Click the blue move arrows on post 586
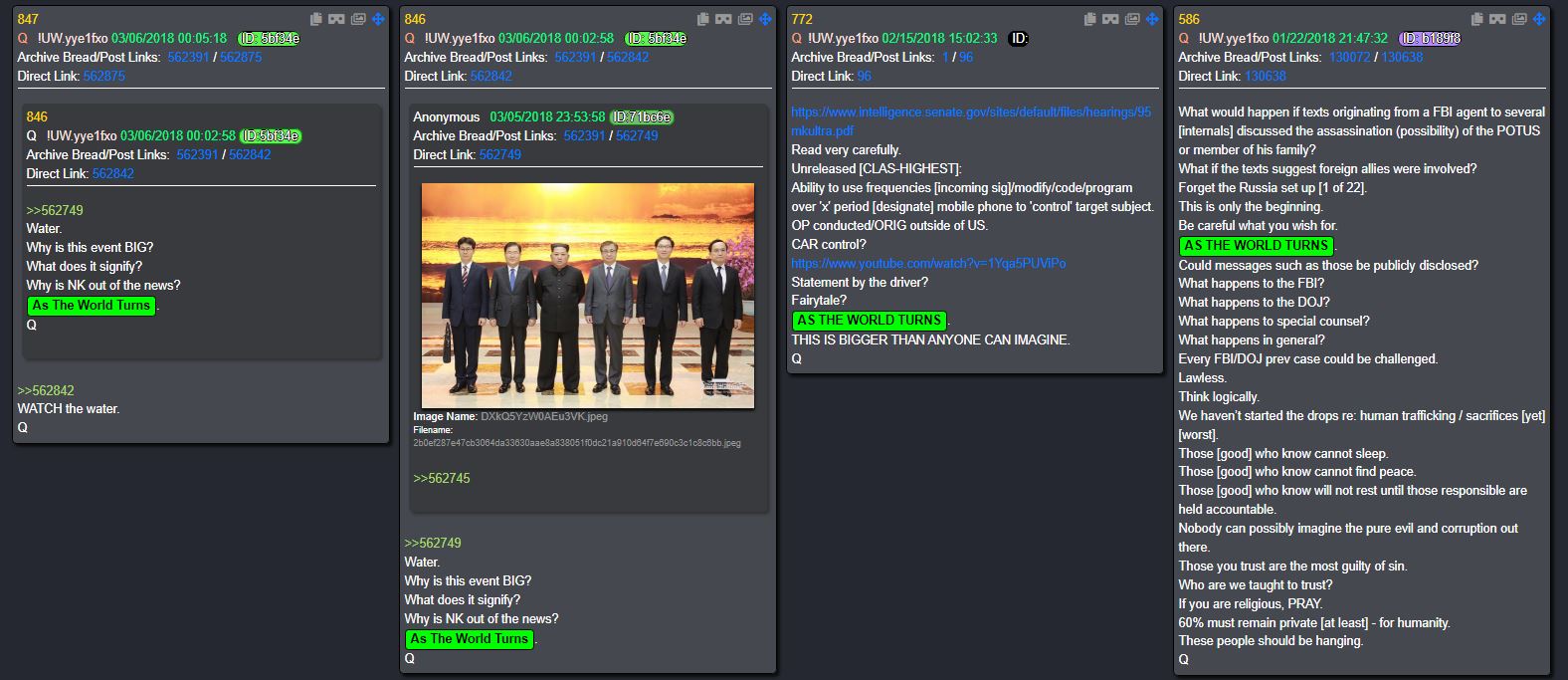This screenshot has width=1568, height=680. pos(1539,19)
